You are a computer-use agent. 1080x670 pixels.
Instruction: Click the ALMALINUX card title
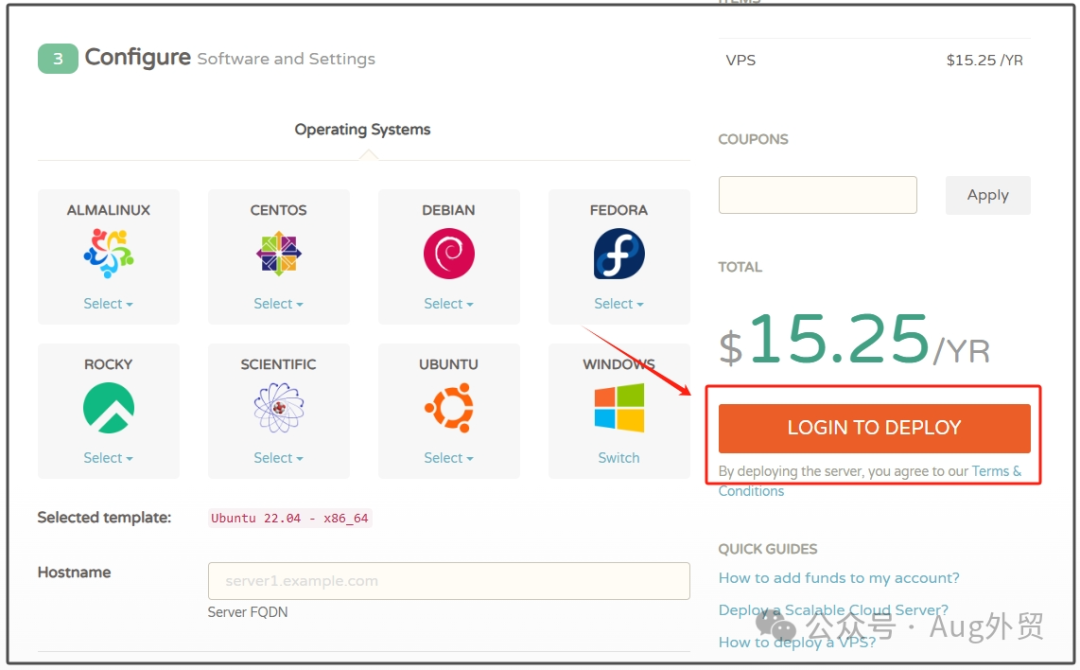click(x=108, y=210)
